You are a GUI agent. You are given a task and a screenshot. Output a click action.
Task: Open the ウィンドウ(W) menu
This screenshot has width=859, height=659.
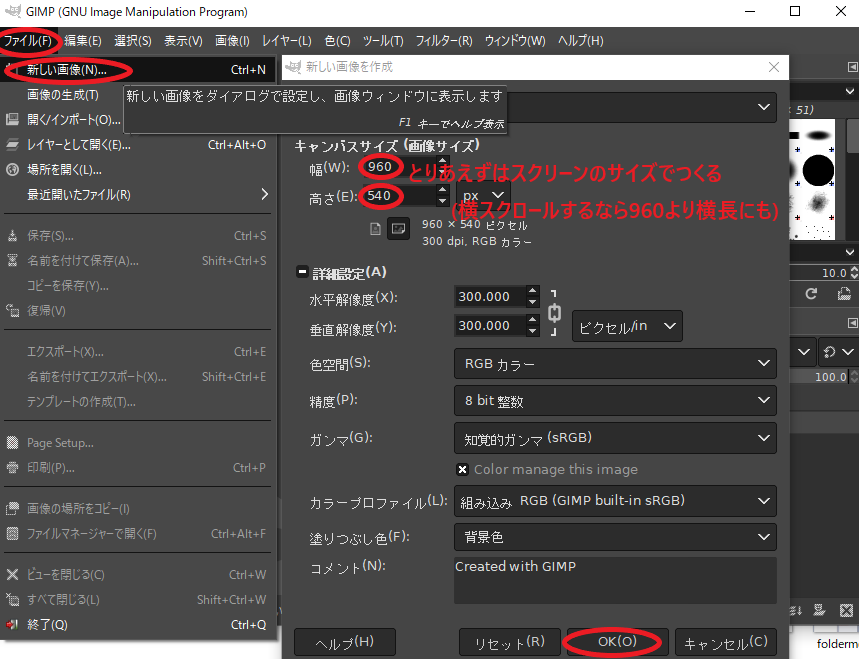pyautogui.click(x=515, y=41)
